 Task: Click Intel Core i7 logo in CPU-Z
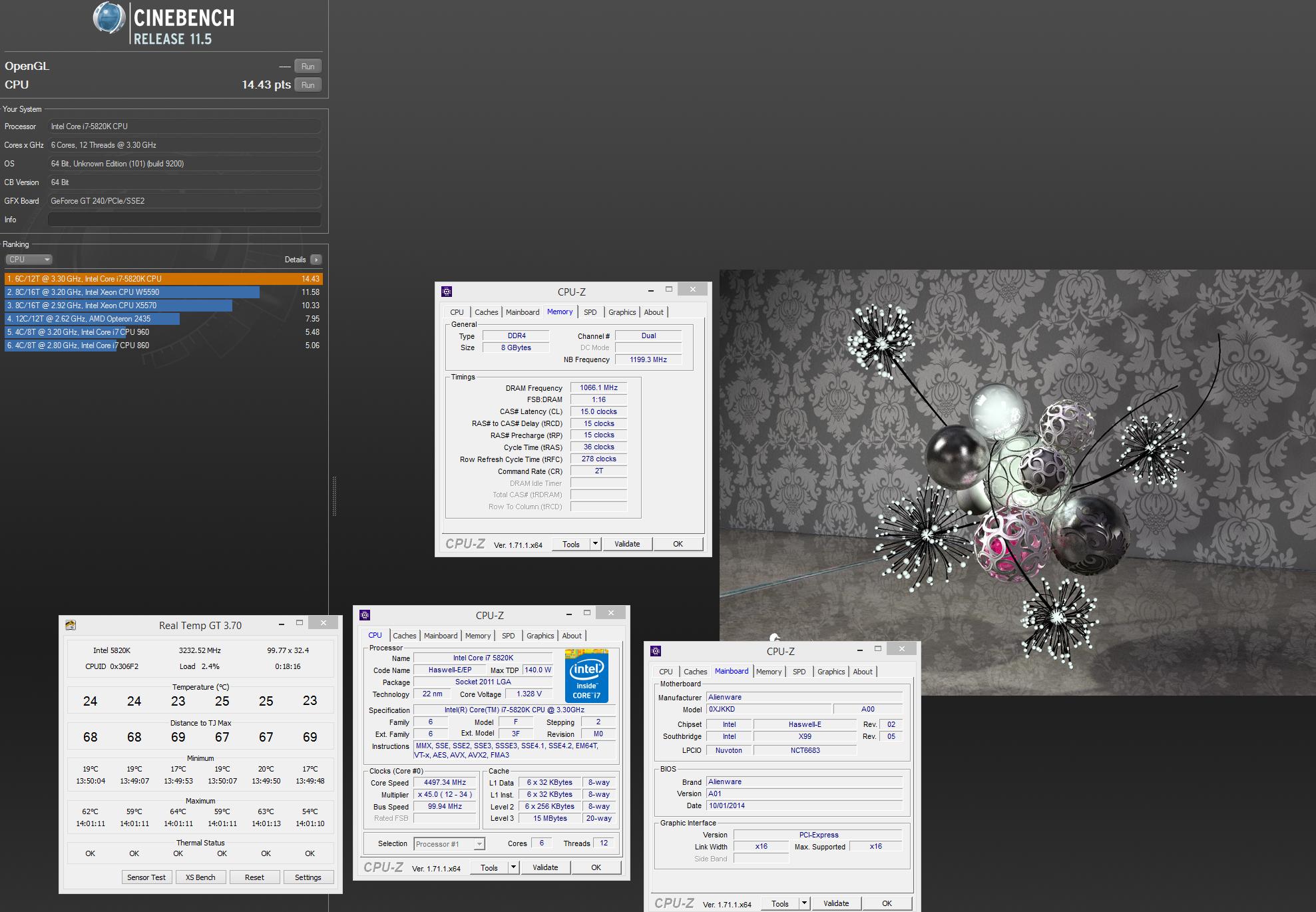coord(586,676)
